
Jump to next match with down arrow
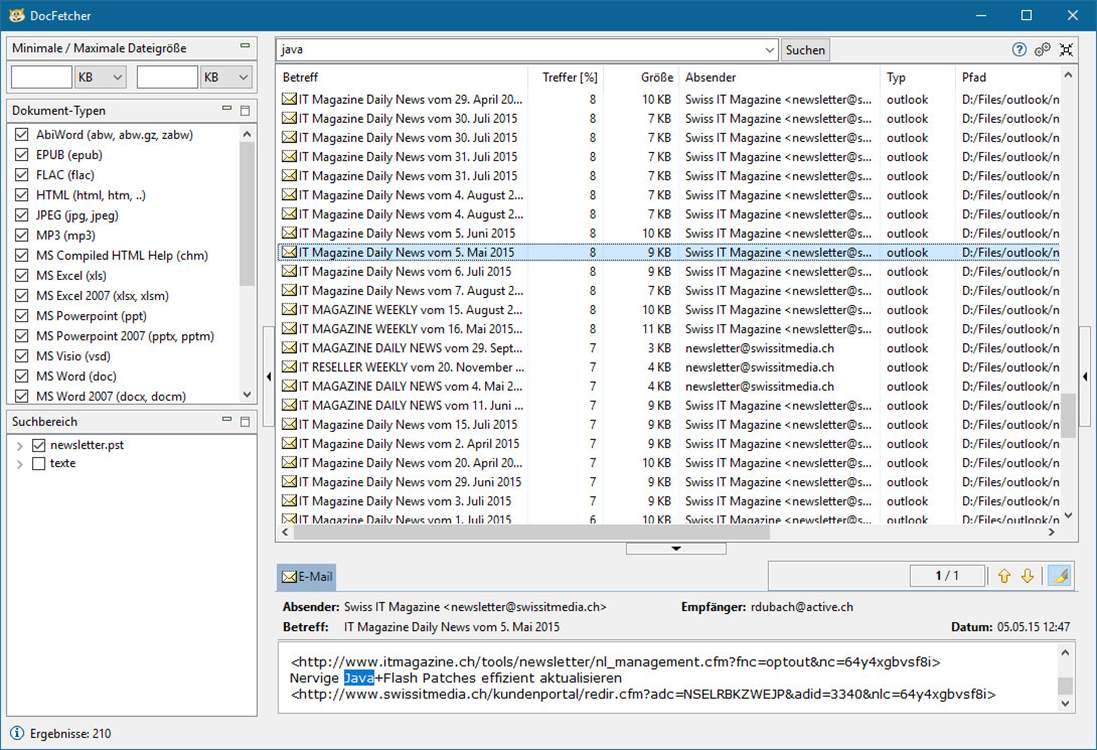(x=1027, y=576)
